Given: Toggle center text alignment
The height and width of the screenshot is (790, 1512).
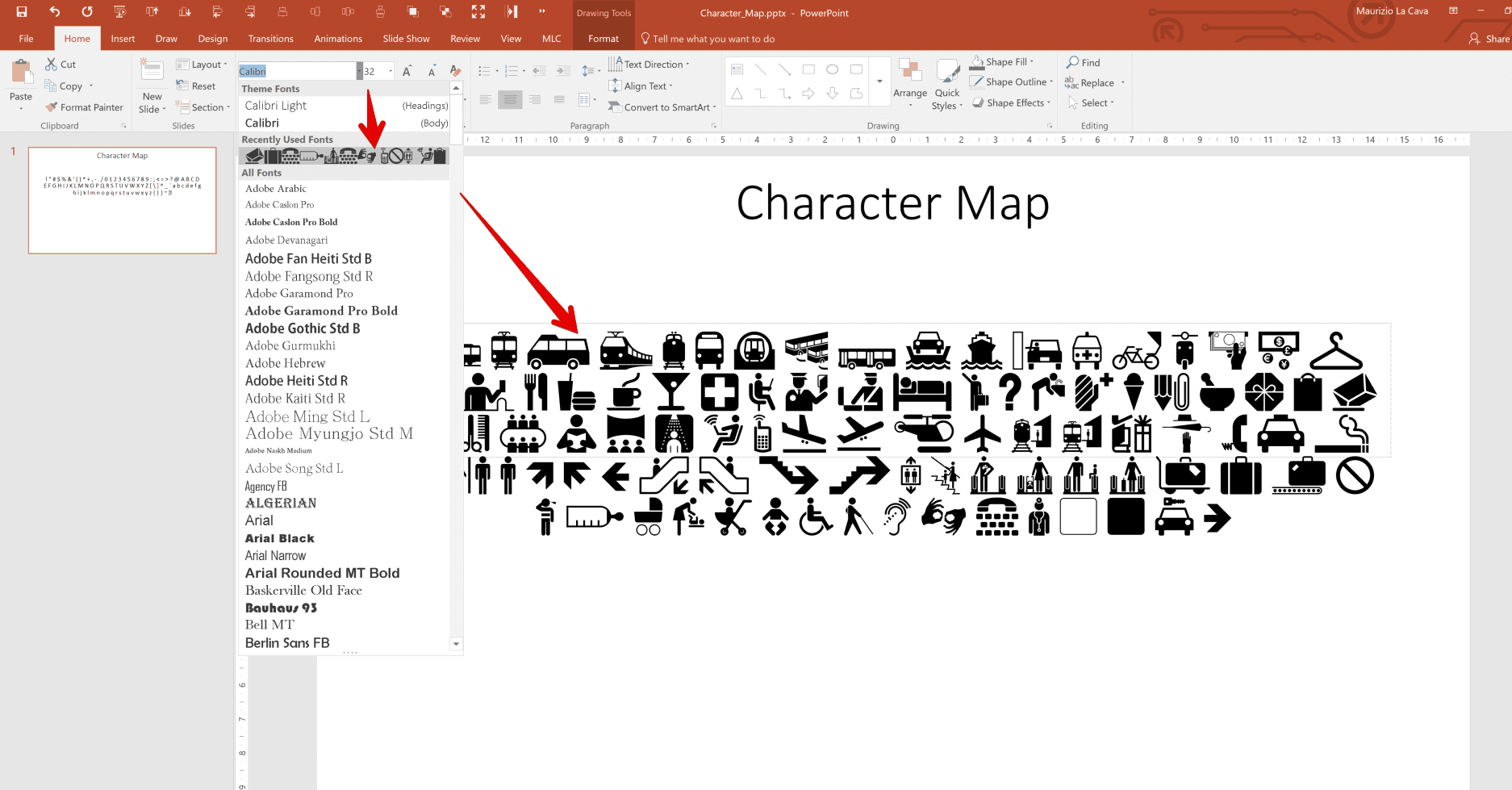Looking at the screenshot, I should (510, 99).
